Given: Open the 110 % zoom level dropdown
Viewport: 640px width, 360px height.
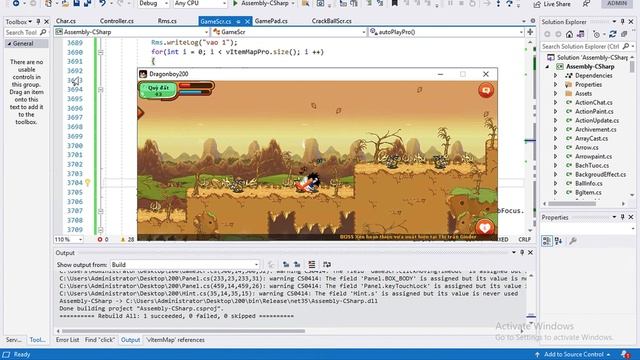Looking at the screenshot, I should (69, 239).
